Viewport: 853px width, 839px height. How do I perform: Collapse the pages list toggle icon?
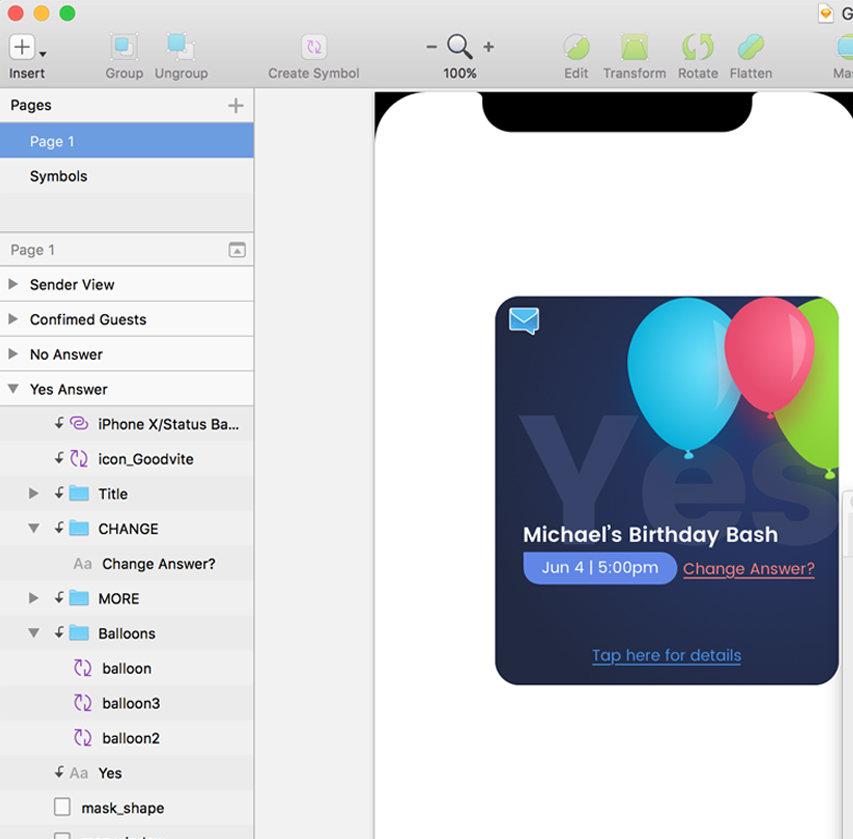coord(237,250)
